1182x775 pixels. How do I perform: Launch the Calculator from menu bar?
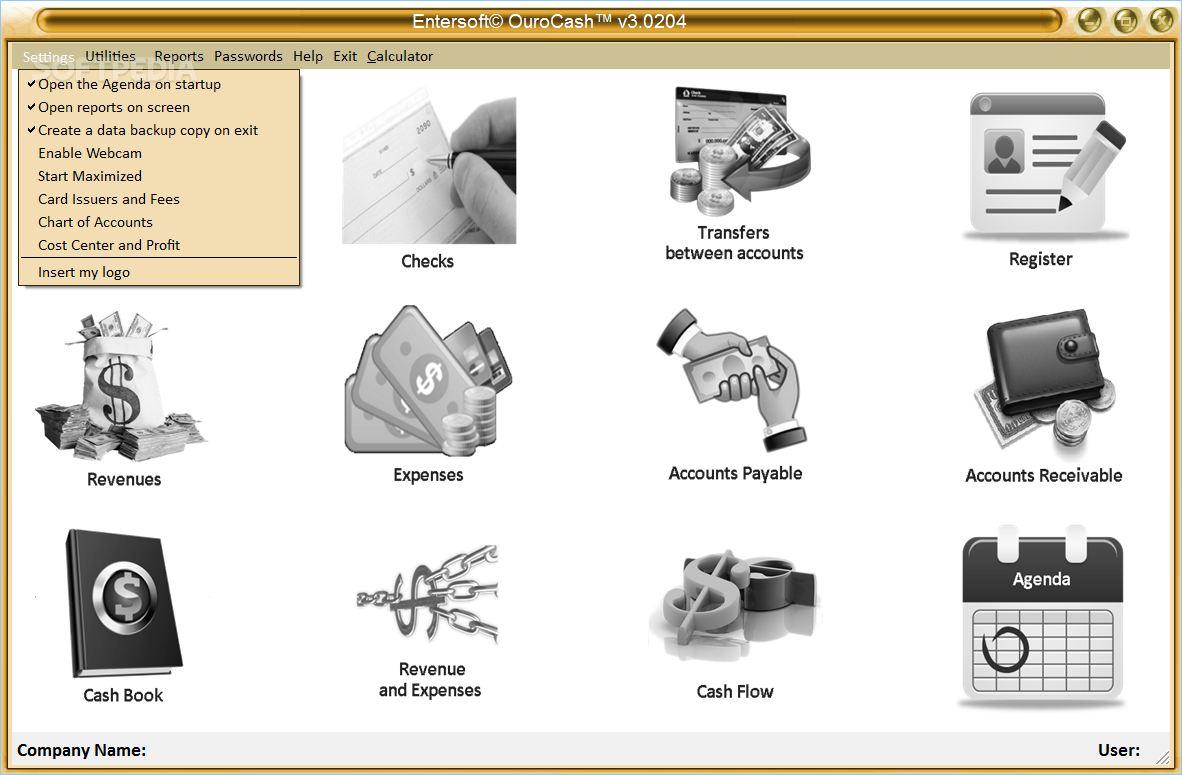coord(400,56)
